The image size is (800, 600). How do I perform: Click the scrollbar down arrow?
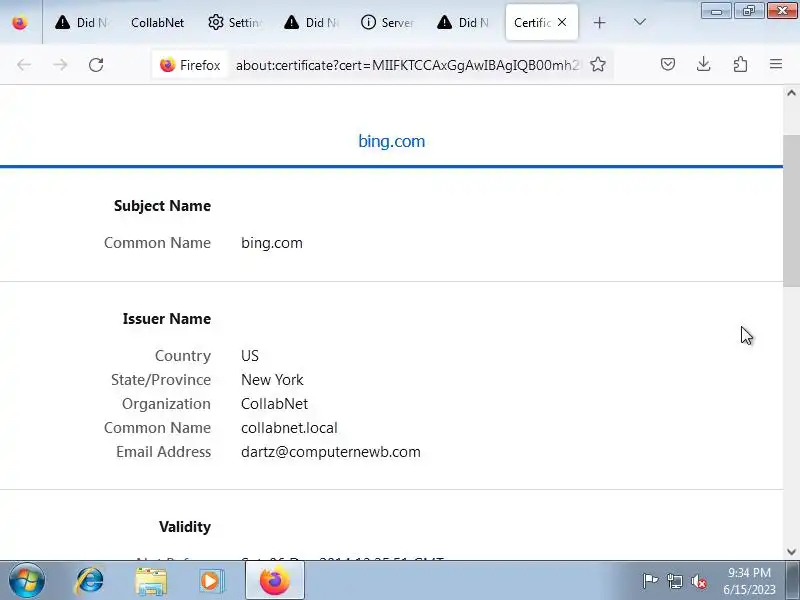tap(791, 552)
